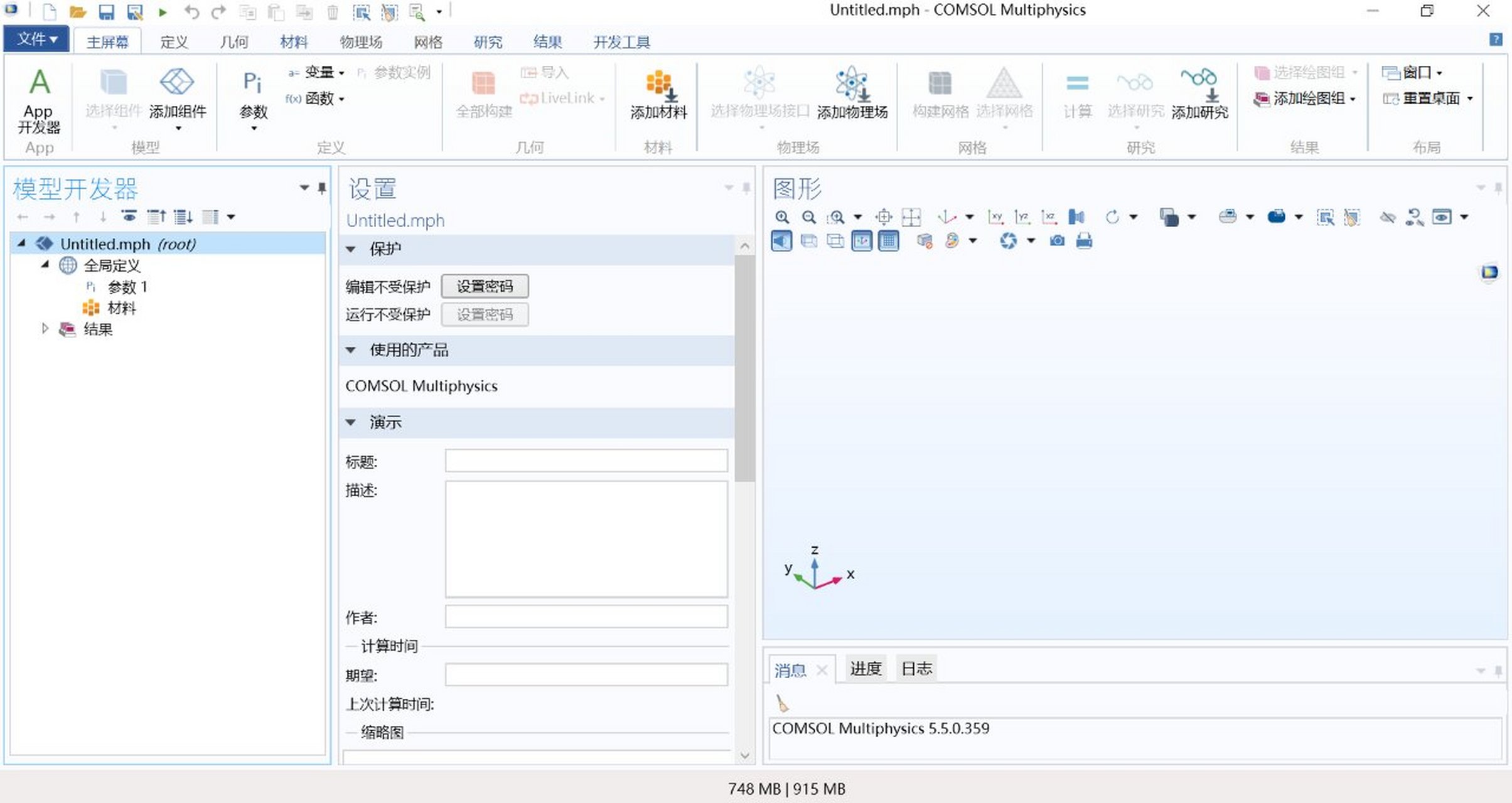Image resolution: width=1512 pixels, height=803 pixels.
Task: Go to previous node with the left arrow
Action: tap(23, 217)
